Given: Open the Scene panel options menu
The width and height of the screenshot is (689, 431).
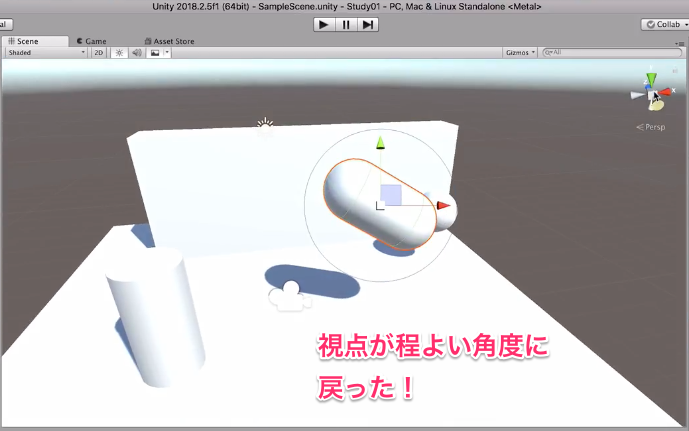Looking at the screenshot, I should click(x=679, y=43).
